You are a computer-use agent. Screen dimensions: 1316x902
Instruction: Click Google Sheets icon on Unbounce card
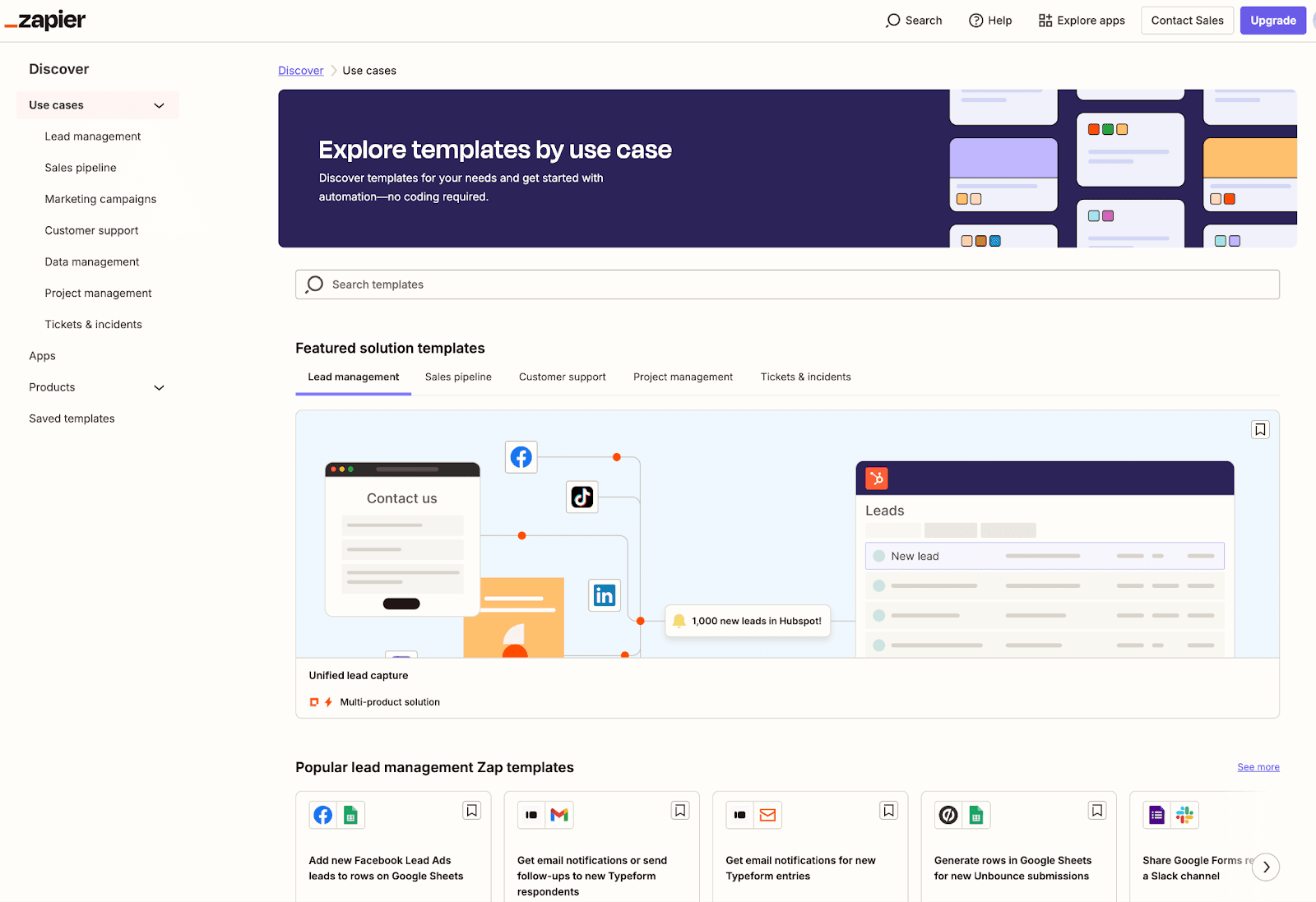[976, 815]
